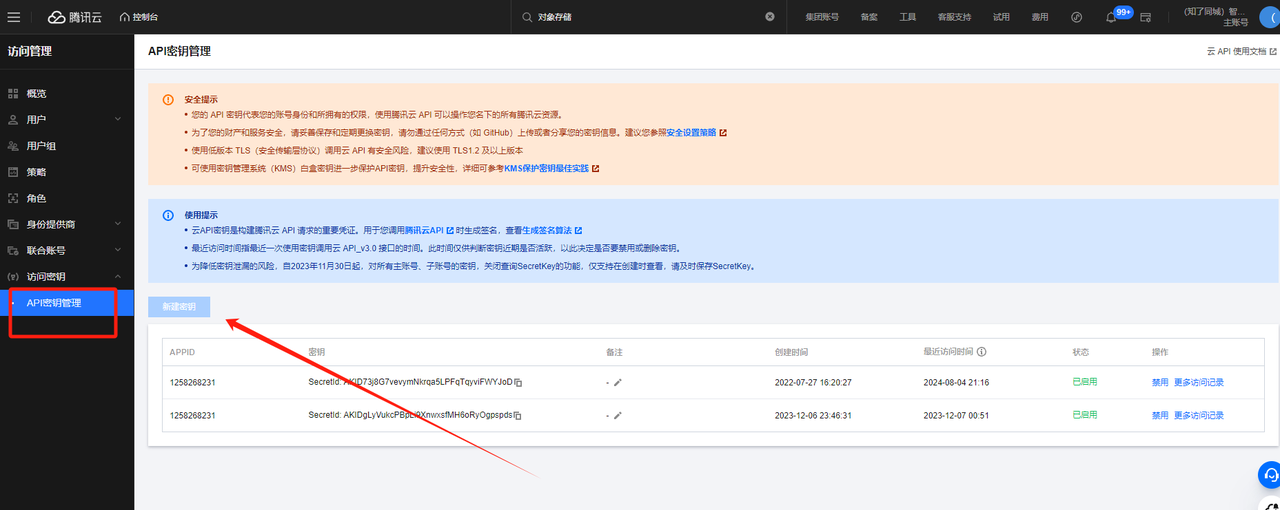
Task: Copy the first SecretId via copy icon
Action: (519, 383)
